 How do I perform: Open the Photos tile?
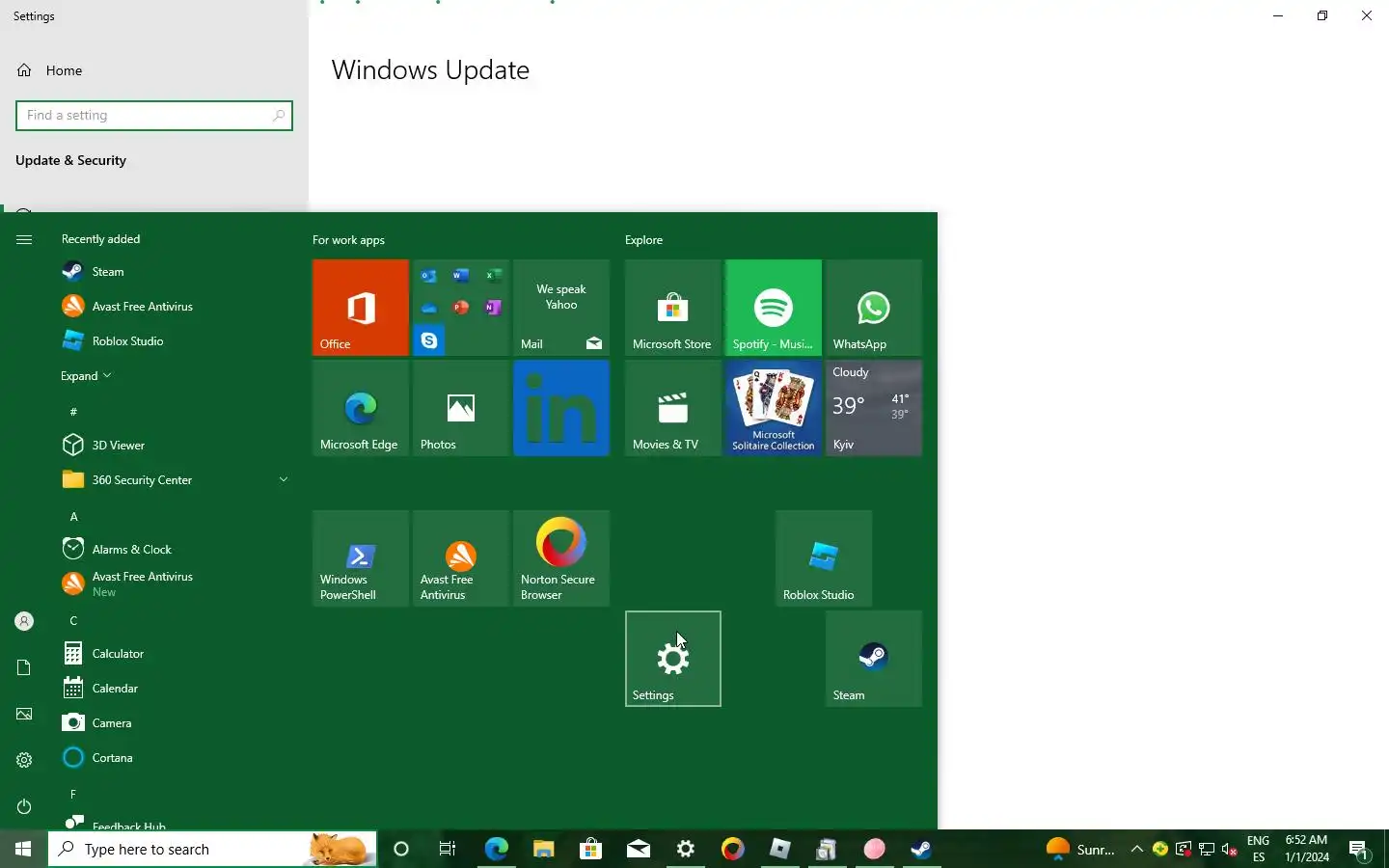461,408
